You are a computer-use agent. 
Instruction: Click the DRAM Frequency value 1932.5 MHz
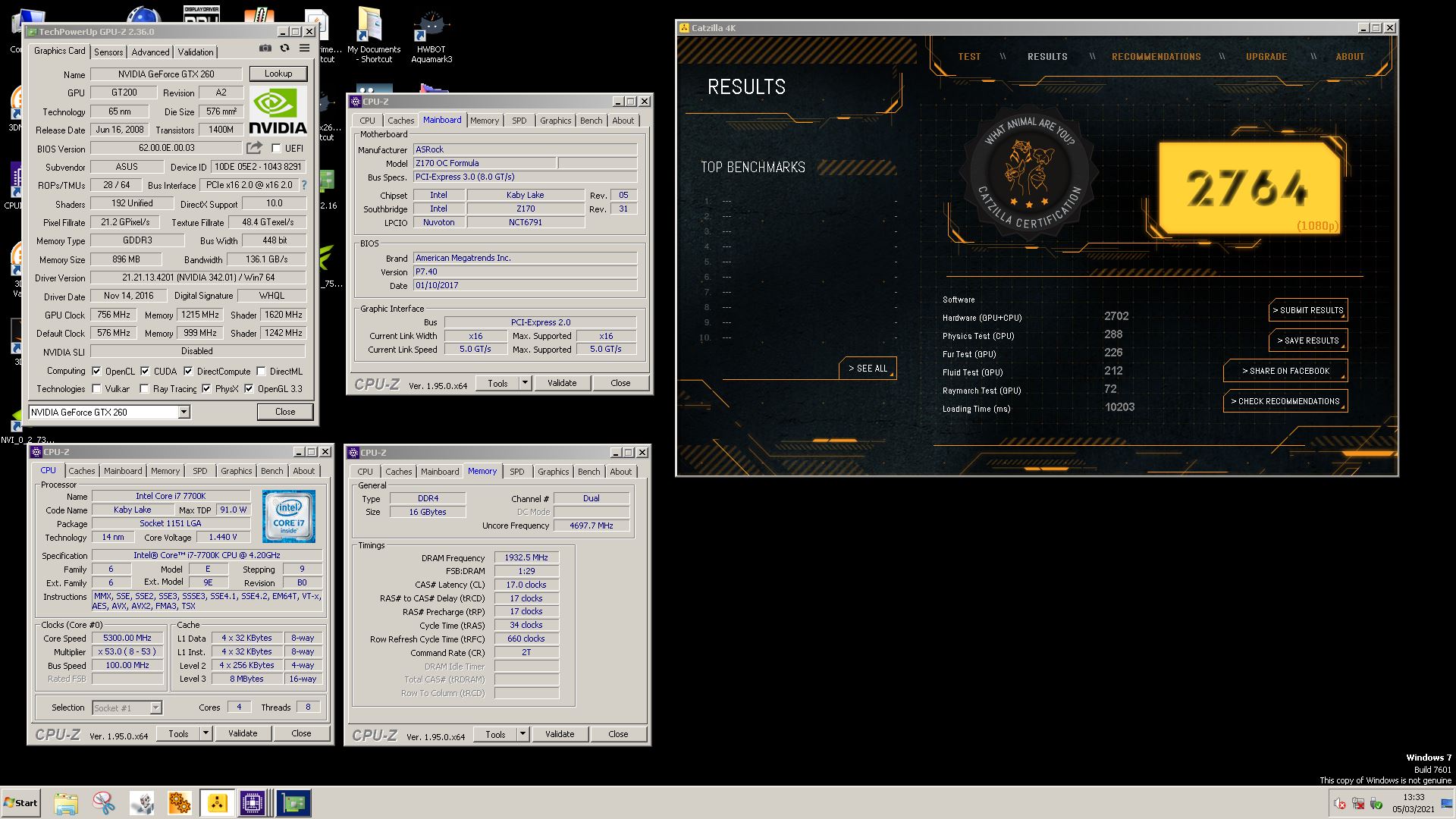pos(526,557)
